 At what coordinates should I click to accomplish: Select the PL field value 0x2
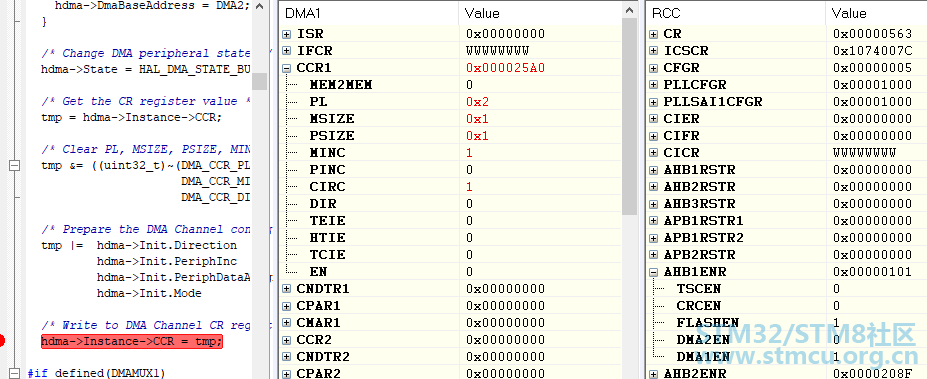click(477, 102)
